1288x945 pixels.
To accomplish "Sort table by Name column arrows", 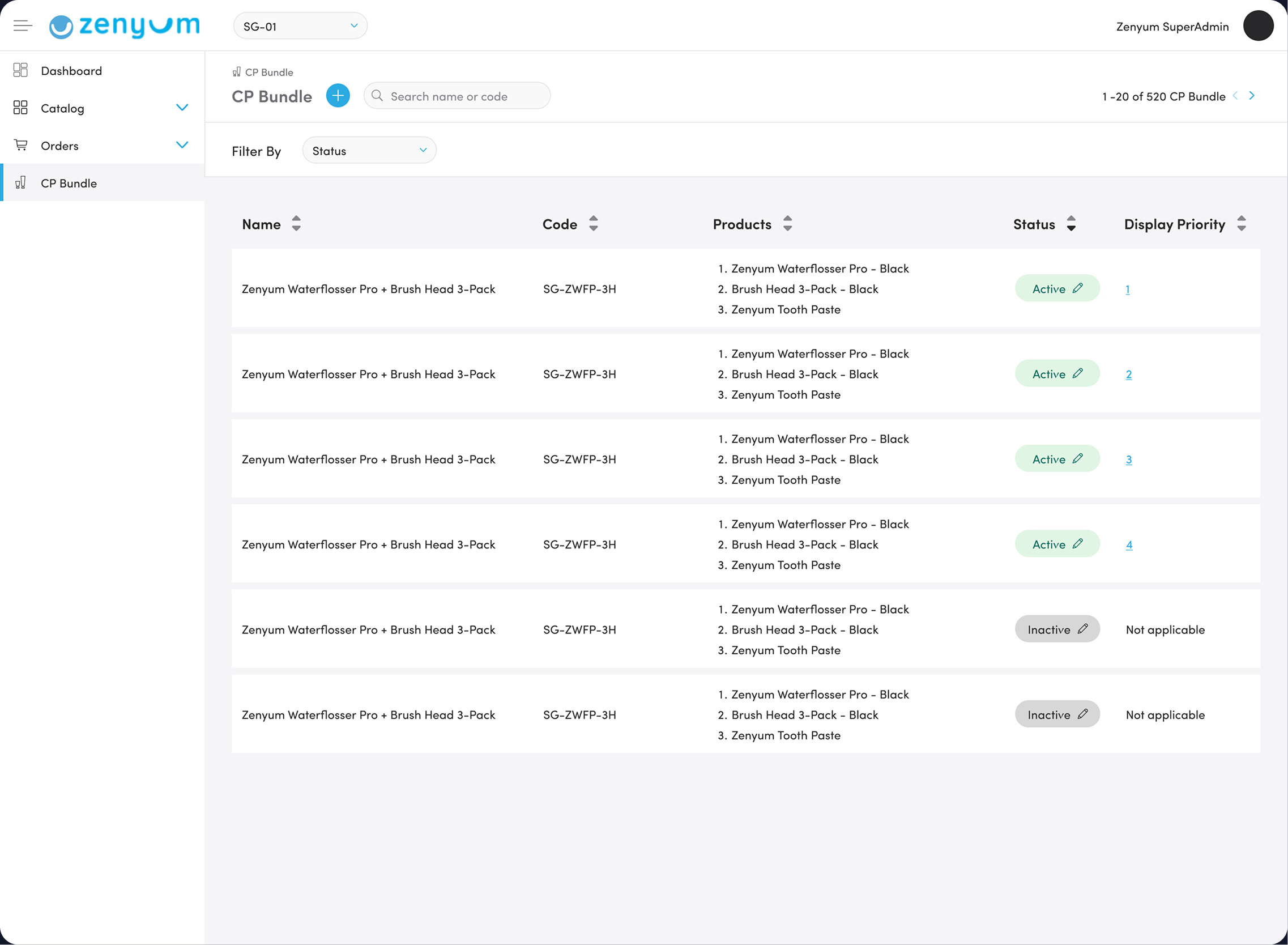I will click(296, 224).
